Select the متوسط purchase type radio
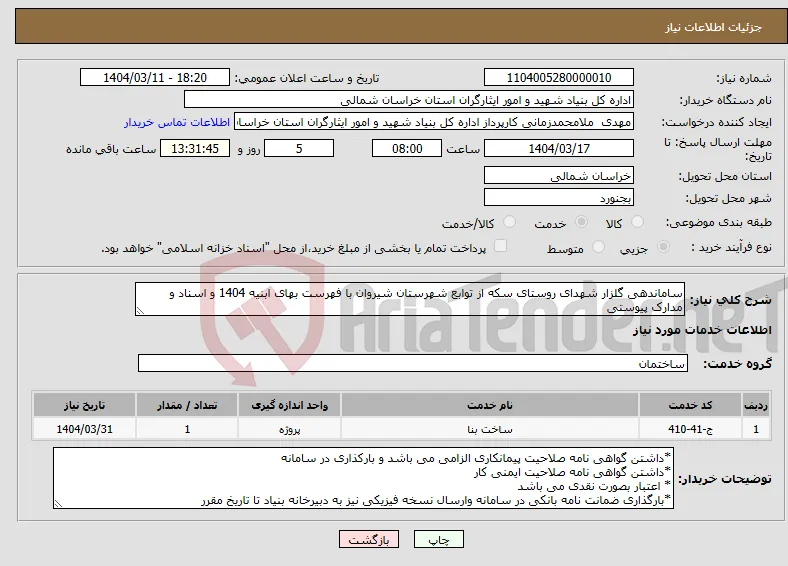This screenshot has width=788, height=566. click(598, 246)
